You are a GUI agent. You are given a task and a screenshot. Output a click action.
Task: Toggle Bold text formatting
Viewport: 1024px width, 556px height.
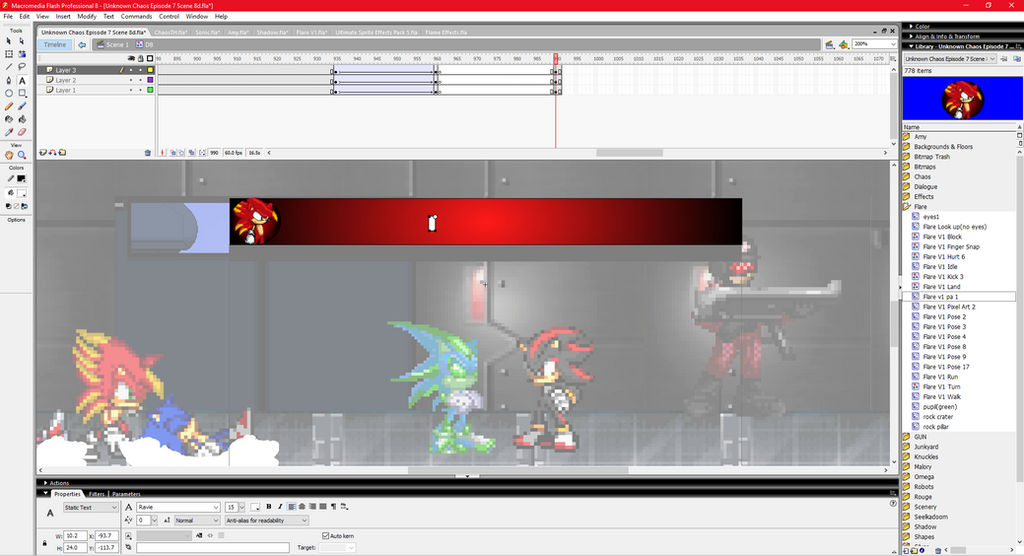click(x=268, y=507)
